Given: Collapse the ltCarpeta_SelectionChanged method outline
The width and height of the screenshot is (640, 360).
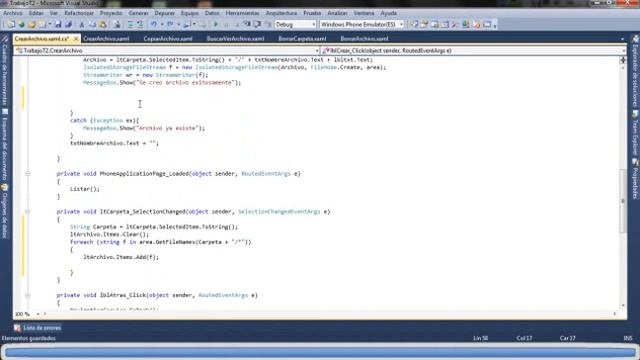Looking at the screenshot, I should (28, 212).
